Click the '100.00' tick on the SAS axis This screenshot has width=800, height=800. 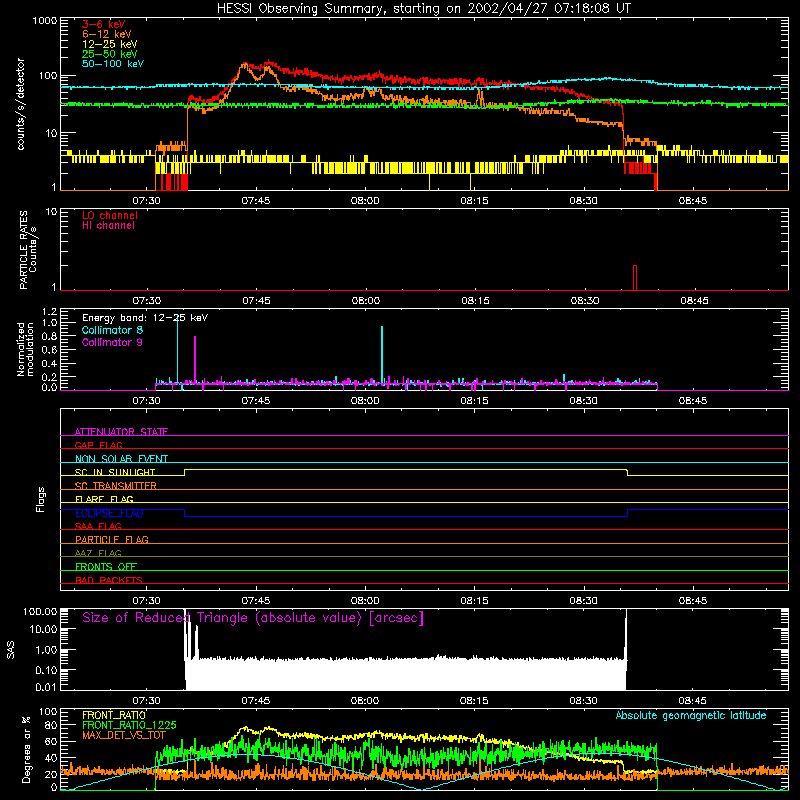point(40,611)
